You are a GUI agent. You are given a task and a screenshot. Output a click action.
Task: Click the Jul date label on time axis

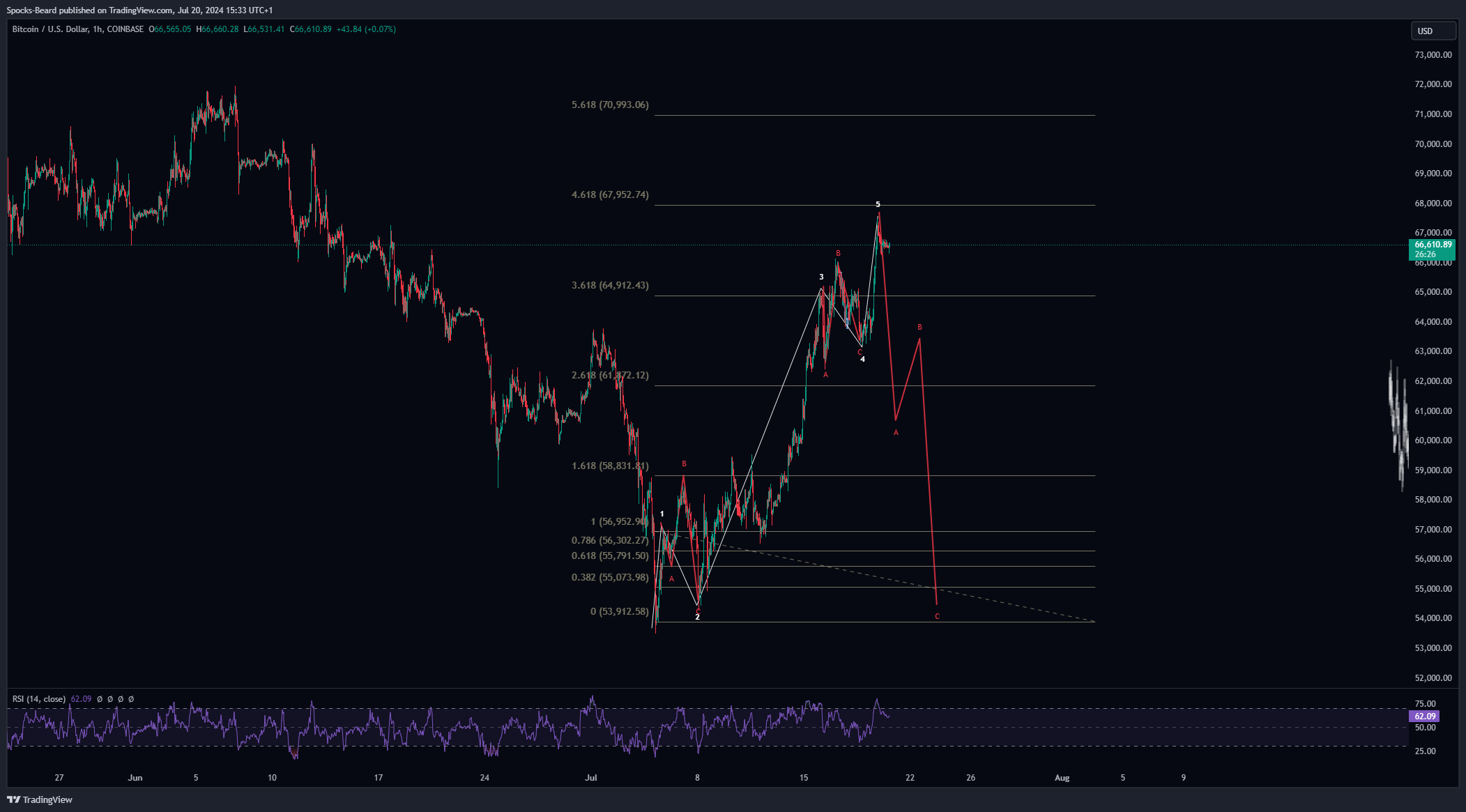coord(591,778)
